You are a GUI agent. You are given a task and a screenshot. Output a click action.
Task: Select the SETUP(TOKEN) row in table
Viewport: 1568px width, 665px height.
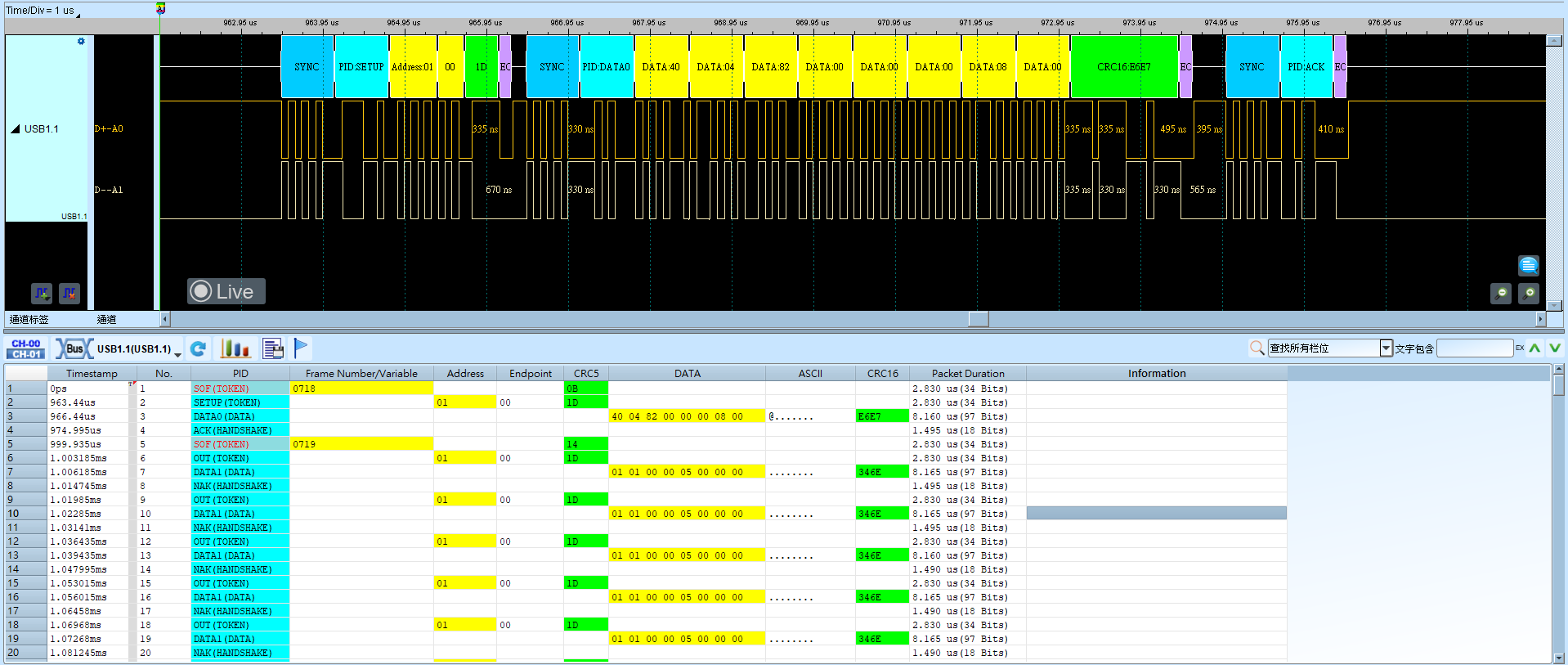[646, 402]
